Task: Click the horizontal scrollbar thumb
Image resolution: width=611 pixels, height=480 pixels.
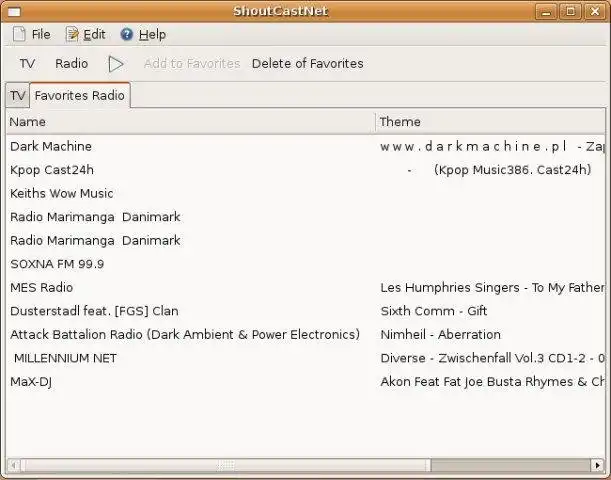Action: coord(226,465)
